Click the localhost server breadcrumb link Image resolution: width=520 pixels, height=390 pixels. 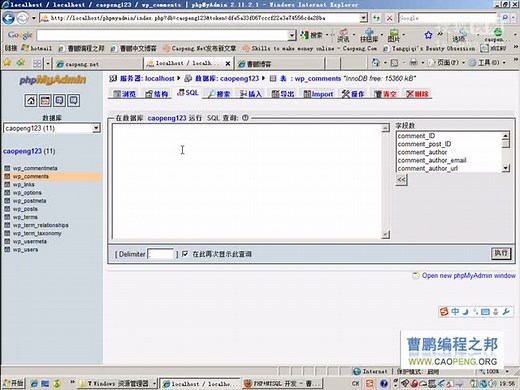tap(160, 79)
